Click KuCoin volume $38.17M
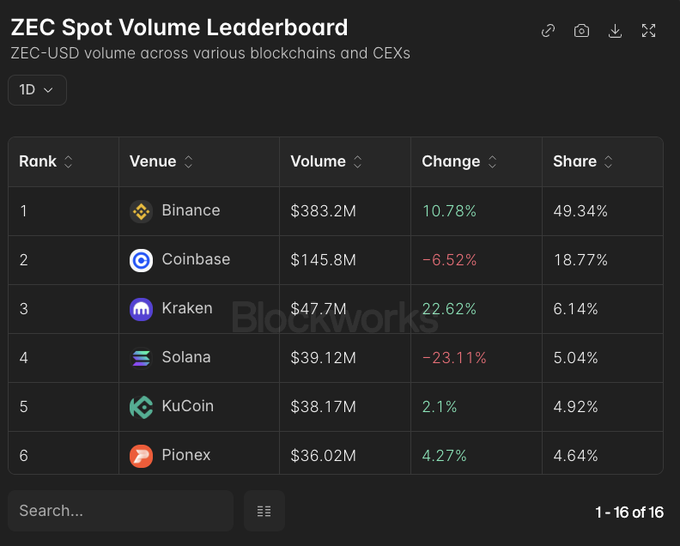680x546 pixels. [323, 407]
